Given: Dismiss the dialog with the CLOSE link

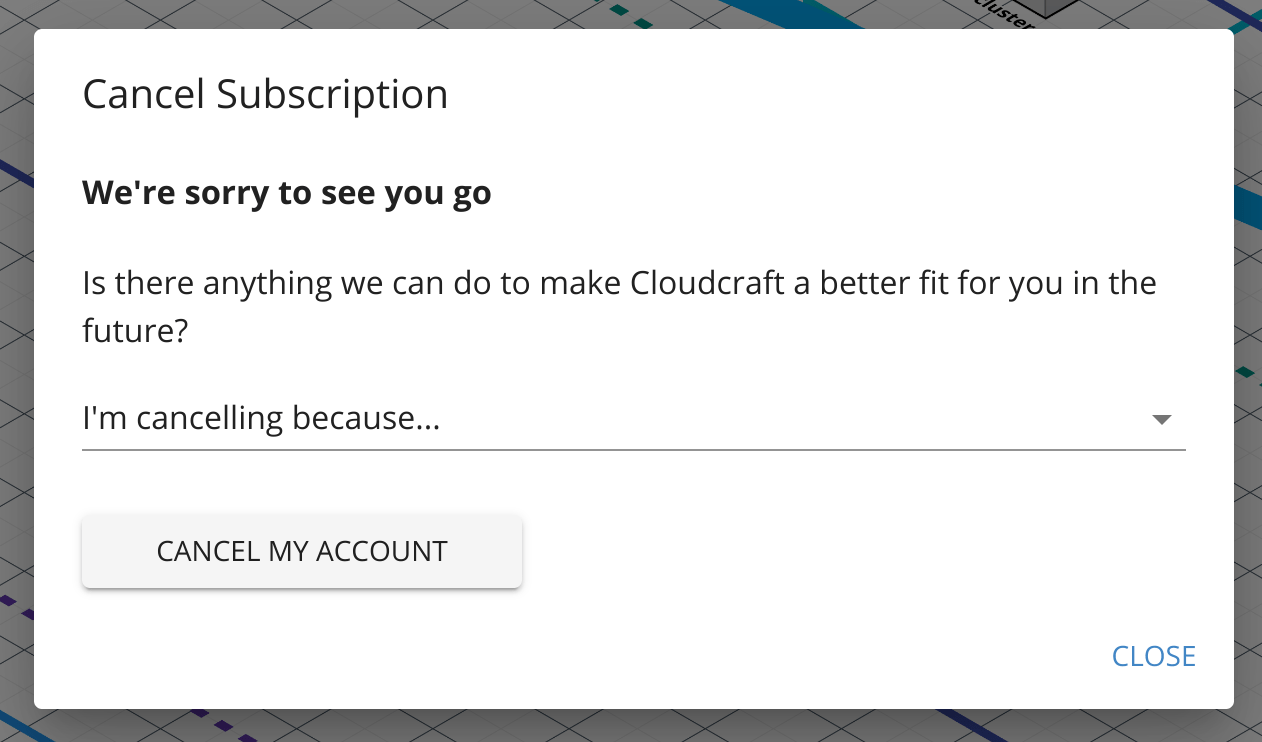Looking at the screenshot, I should coord(1154,656).
